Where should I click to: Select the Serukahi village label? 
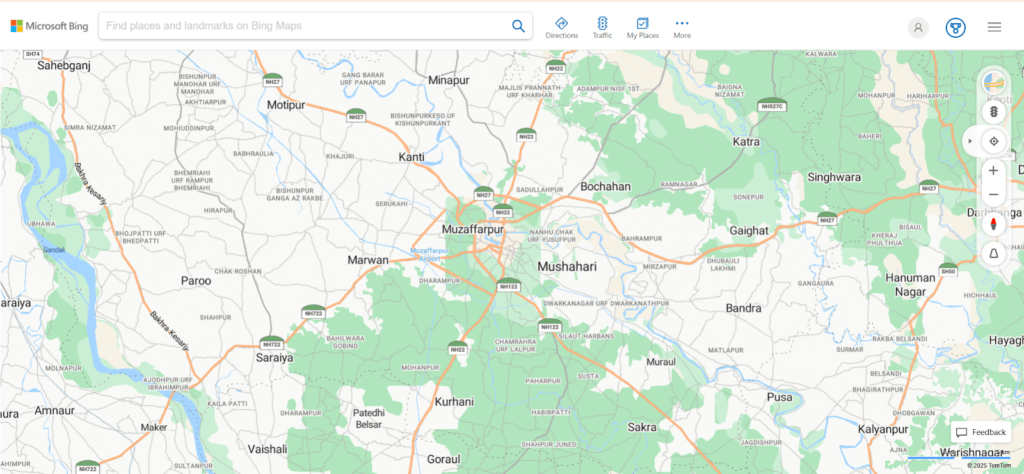pos(392,204)
